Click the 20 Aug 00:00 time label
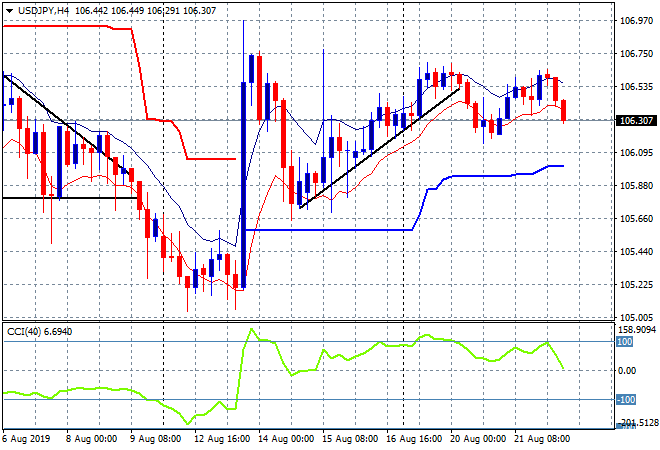Image resolution: width=660 pixels, height=450 pixels. click(x=478, y=439)
